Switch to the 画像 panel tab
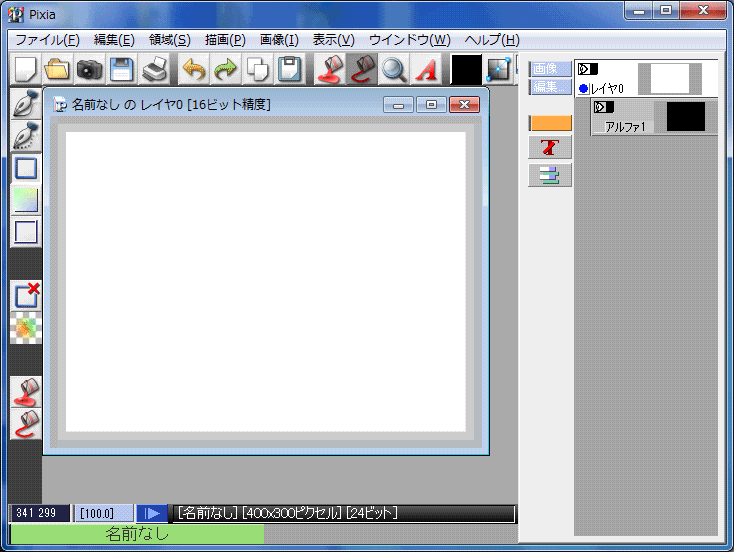This screenshot has width=734, height=552. [550, 69]
